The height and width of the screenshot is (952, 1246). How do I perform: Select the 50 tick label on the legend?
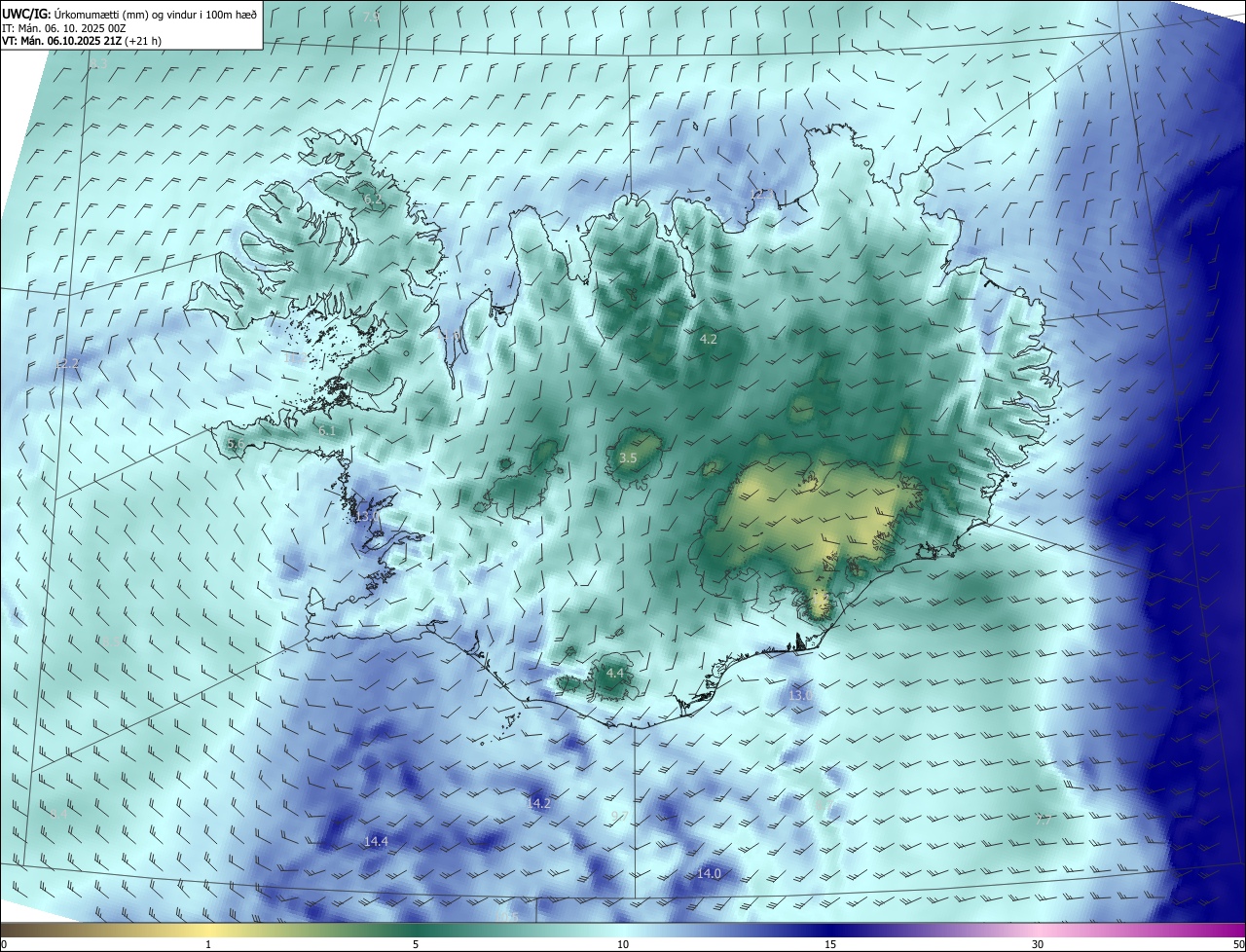click(x=1238, y=944)
